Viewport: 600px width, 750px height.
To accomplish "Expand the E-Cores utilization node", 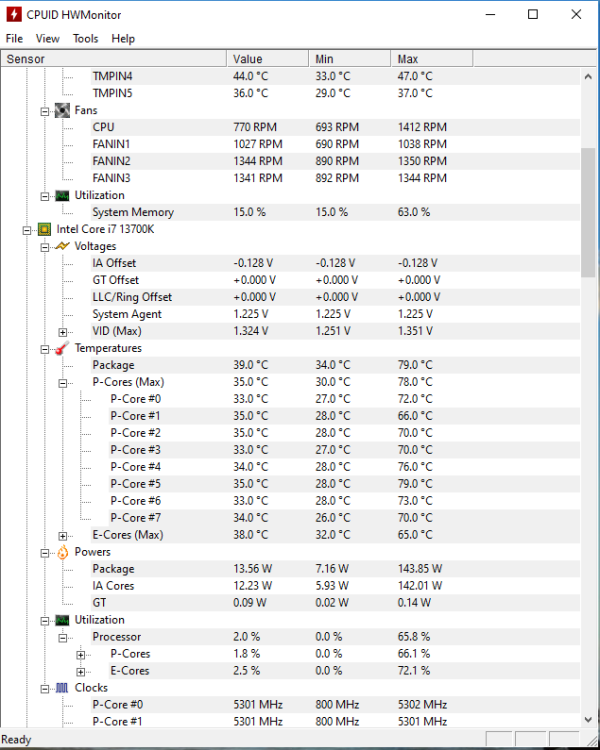I will (x=81, y=672).
